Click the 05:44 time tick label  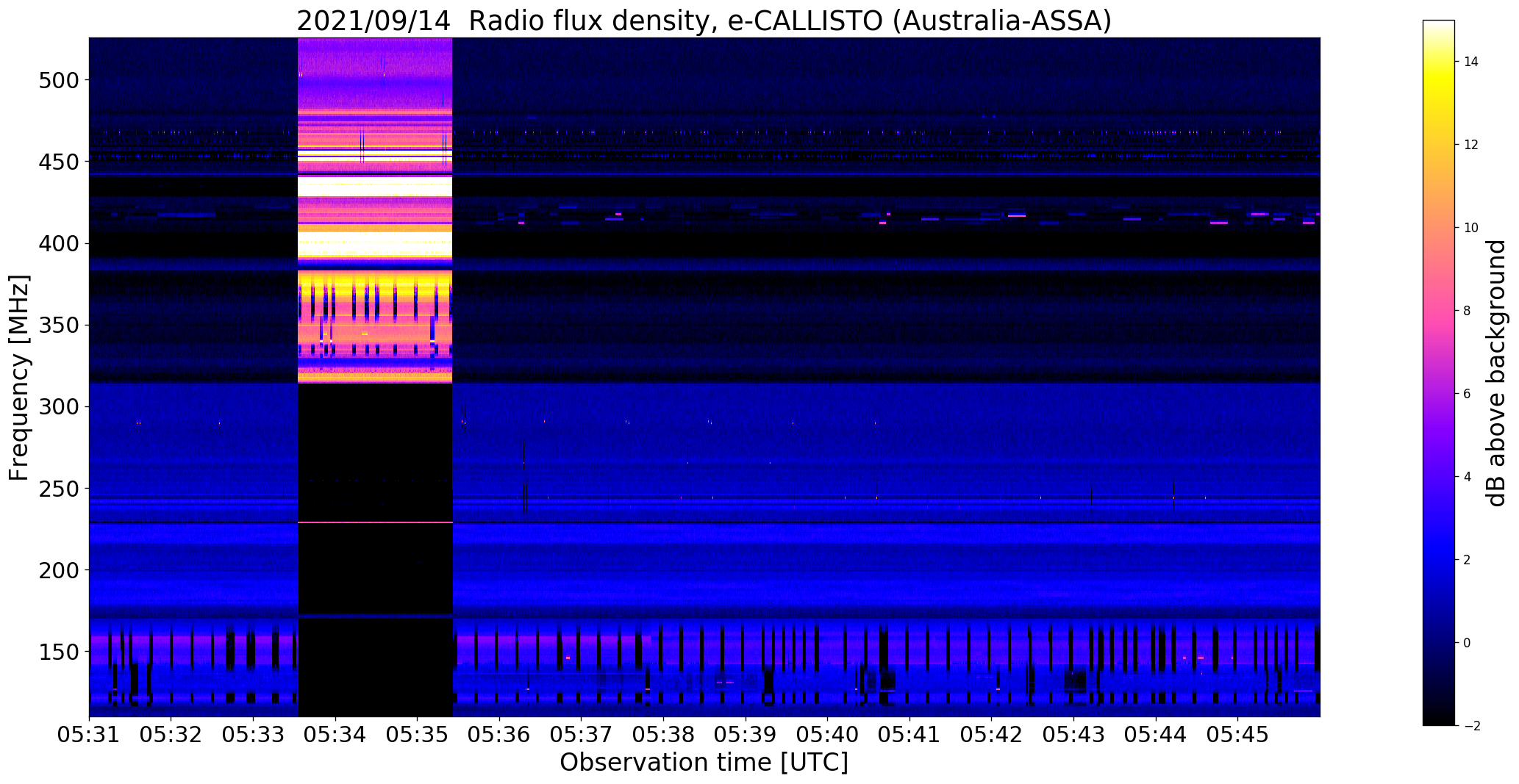(1156, 734)
